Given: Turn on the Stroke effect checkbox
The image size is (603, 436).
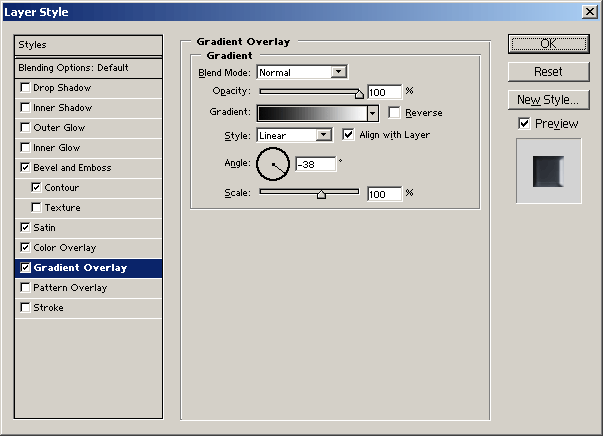Looking at the screenshot, I should point(25,308).
